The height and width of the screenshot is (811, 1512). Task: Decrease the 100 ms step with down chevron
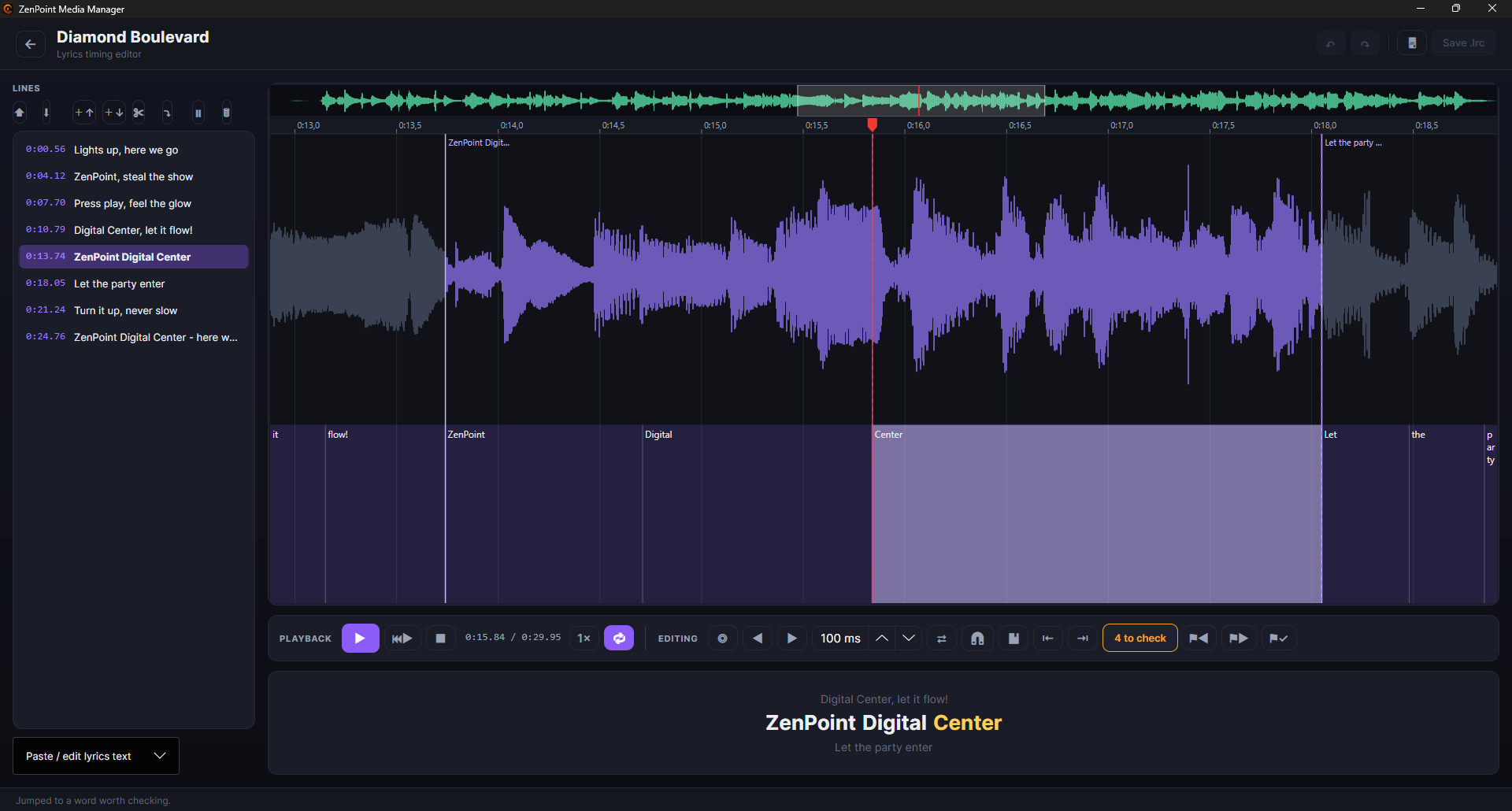[x=909, y=638]
